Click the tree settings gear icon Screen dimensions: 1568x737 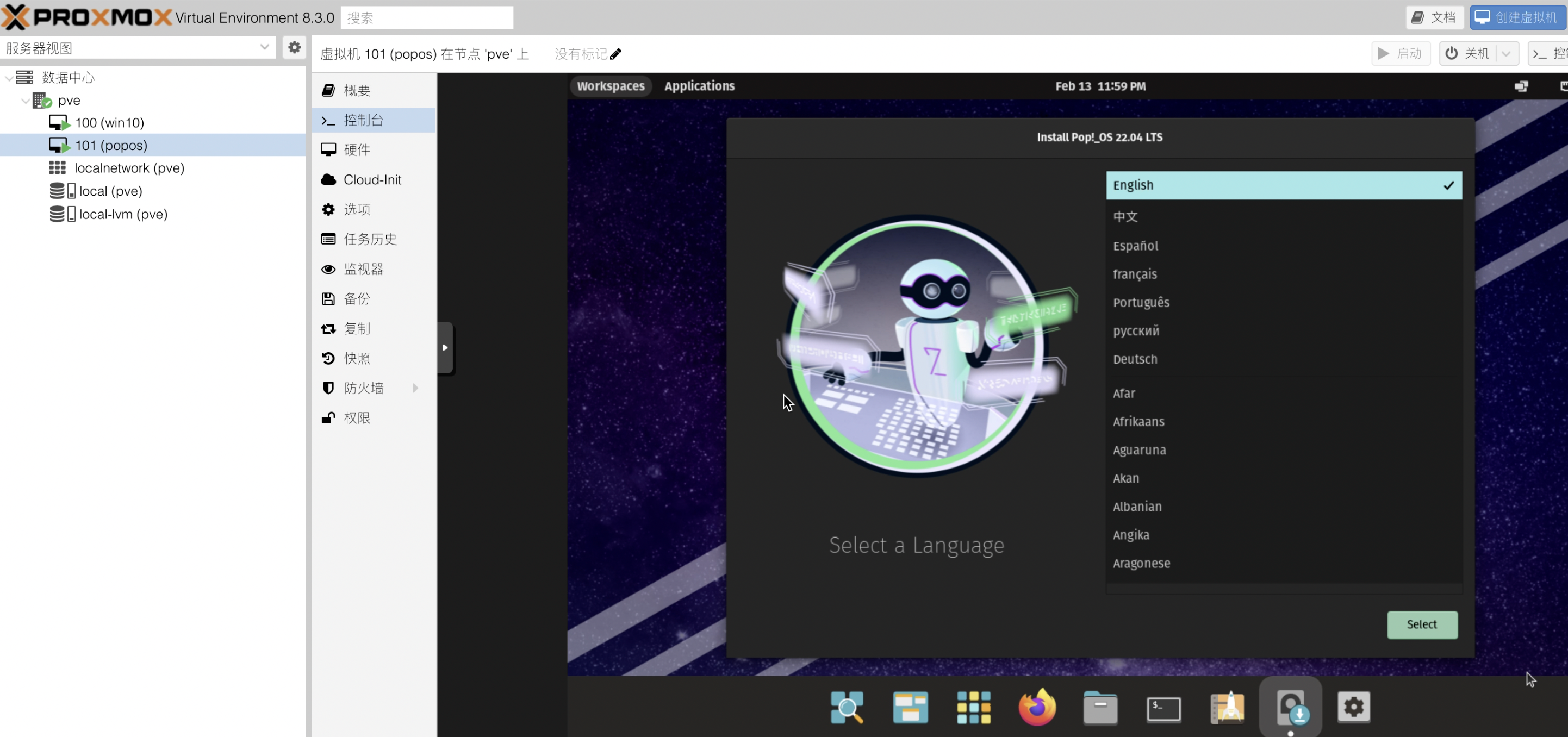[x=294, y=47]
